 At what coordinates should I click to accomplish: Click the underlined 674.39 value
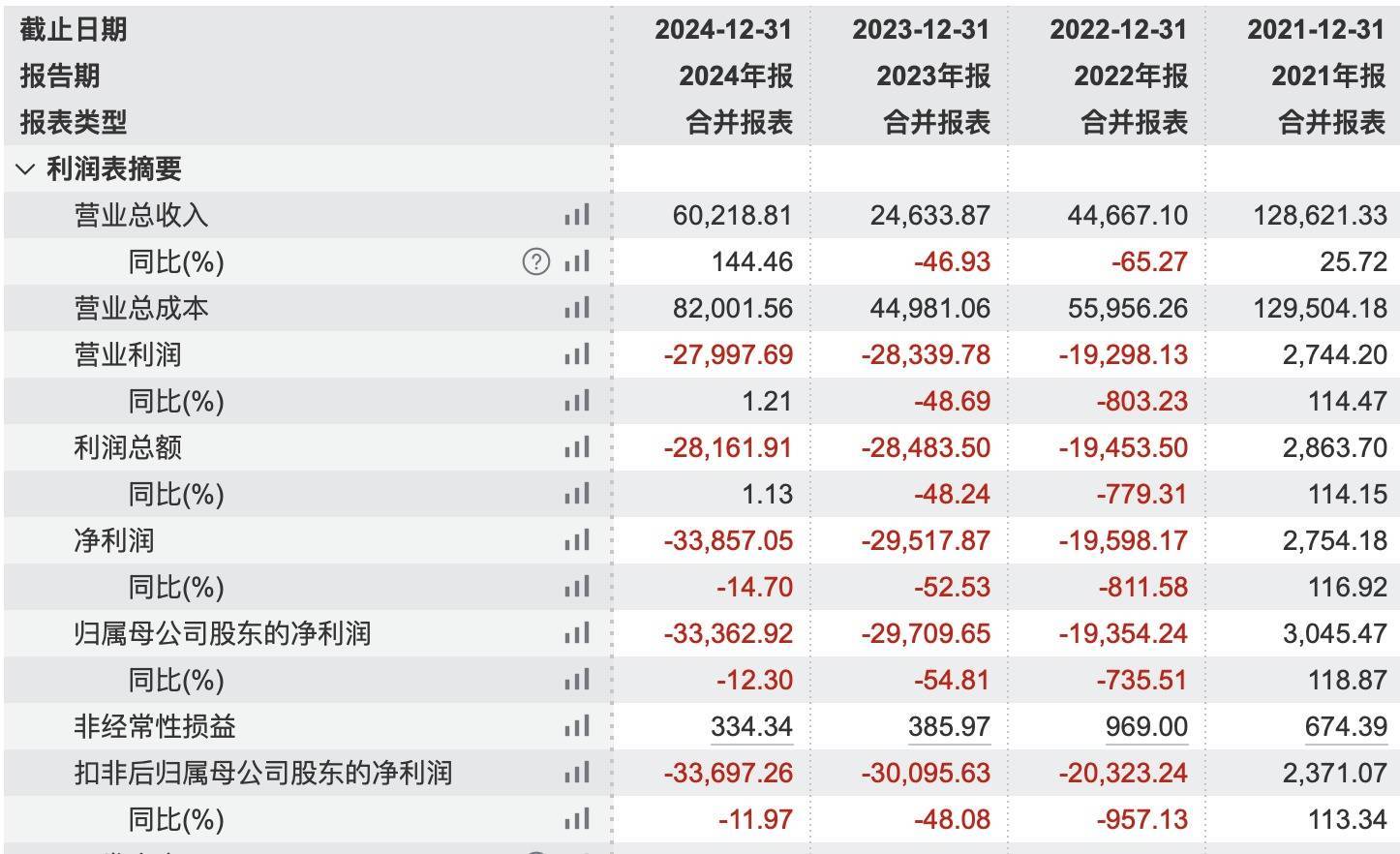click(x=1345, y=726)
